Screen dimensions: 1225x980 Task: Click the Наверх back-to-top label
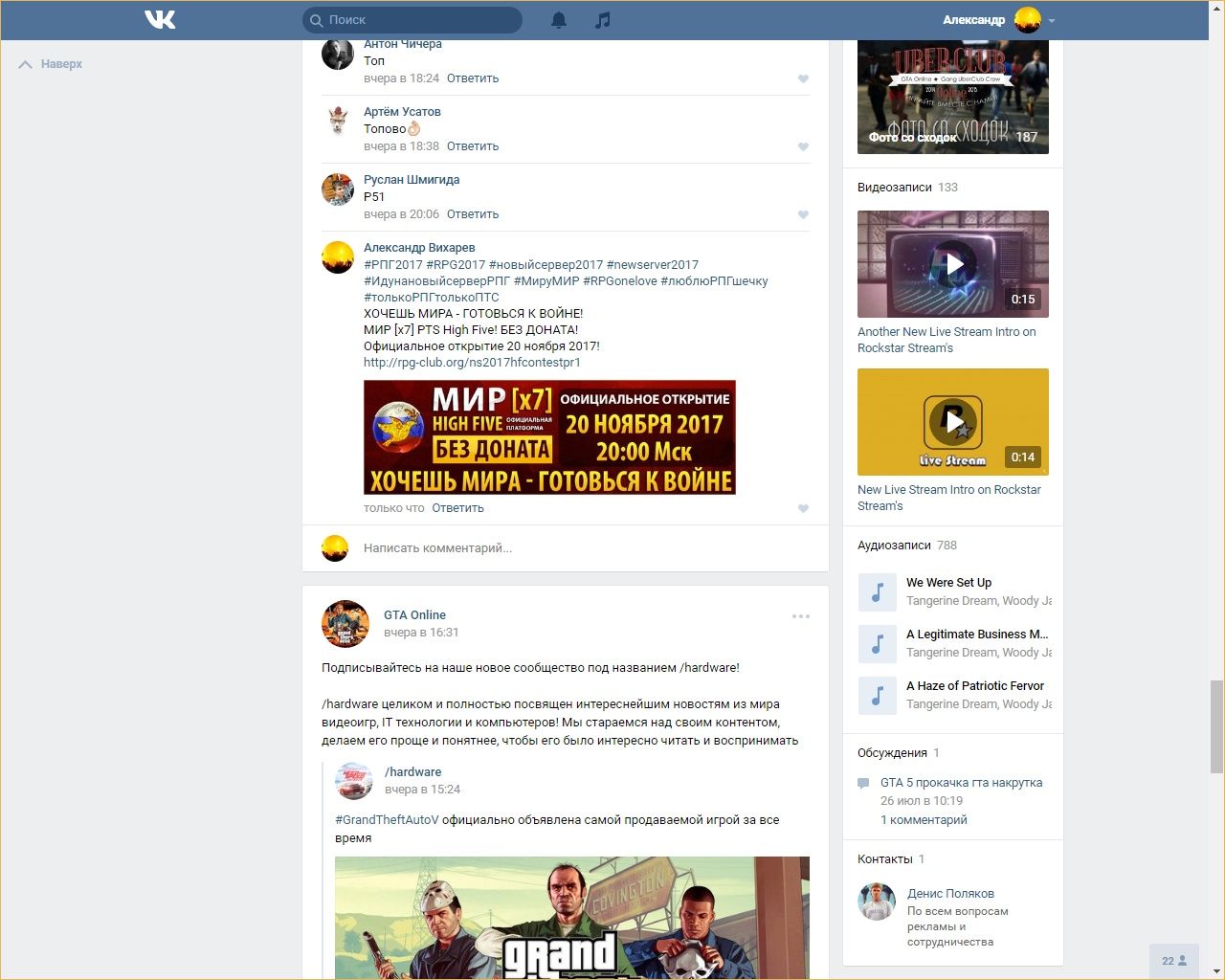click(61, 64)
